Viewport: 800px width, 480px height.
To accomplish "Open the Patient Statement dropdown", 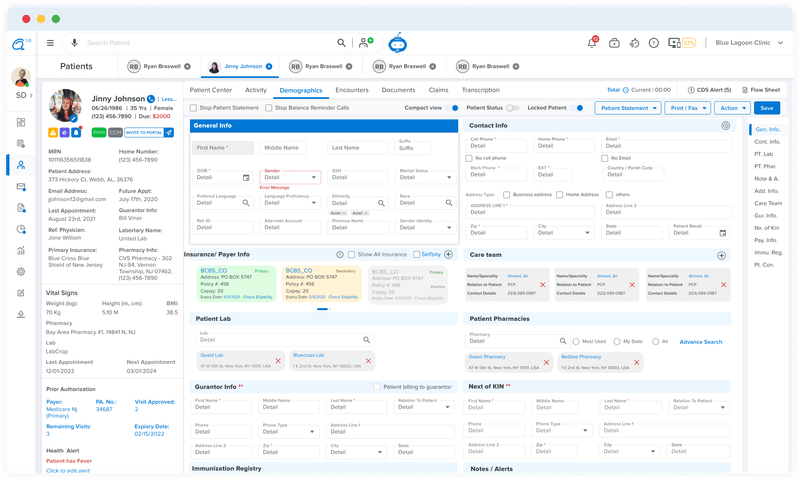I will coord(628,107).
